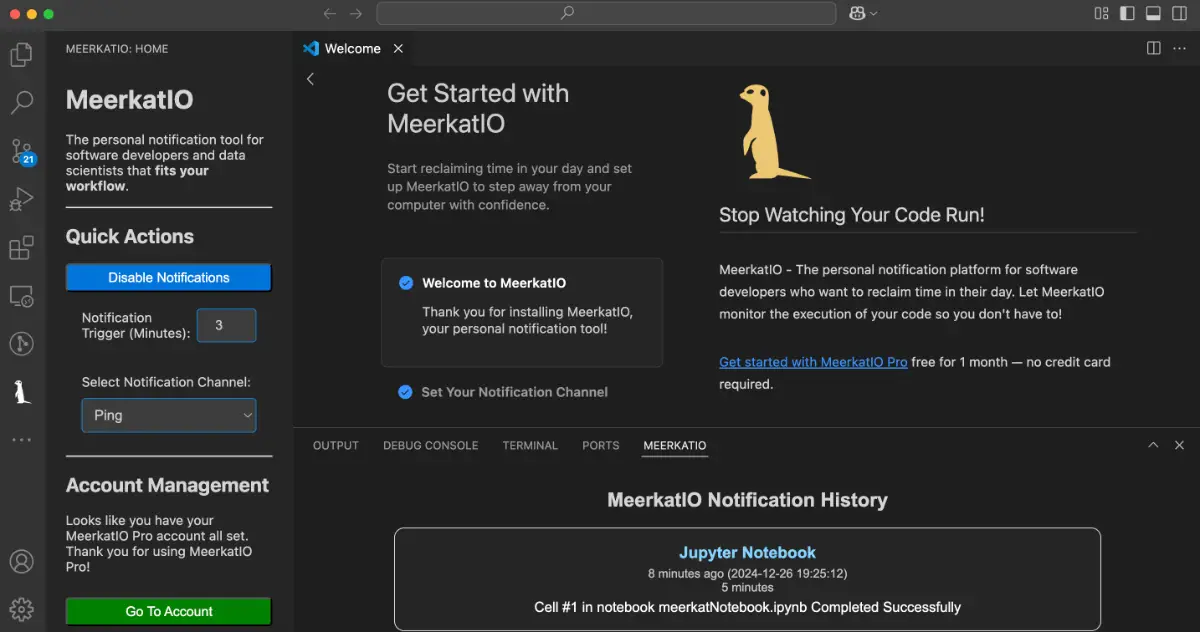Open the Customize Layout icon top right
The width and height of the screenshot is (1200, 632).
[1100, 13]
